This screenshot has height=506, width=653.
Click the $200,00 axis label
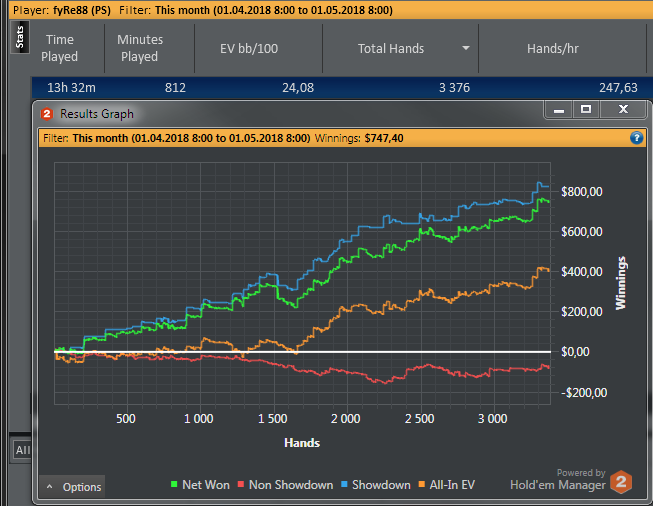pos(581,312)
